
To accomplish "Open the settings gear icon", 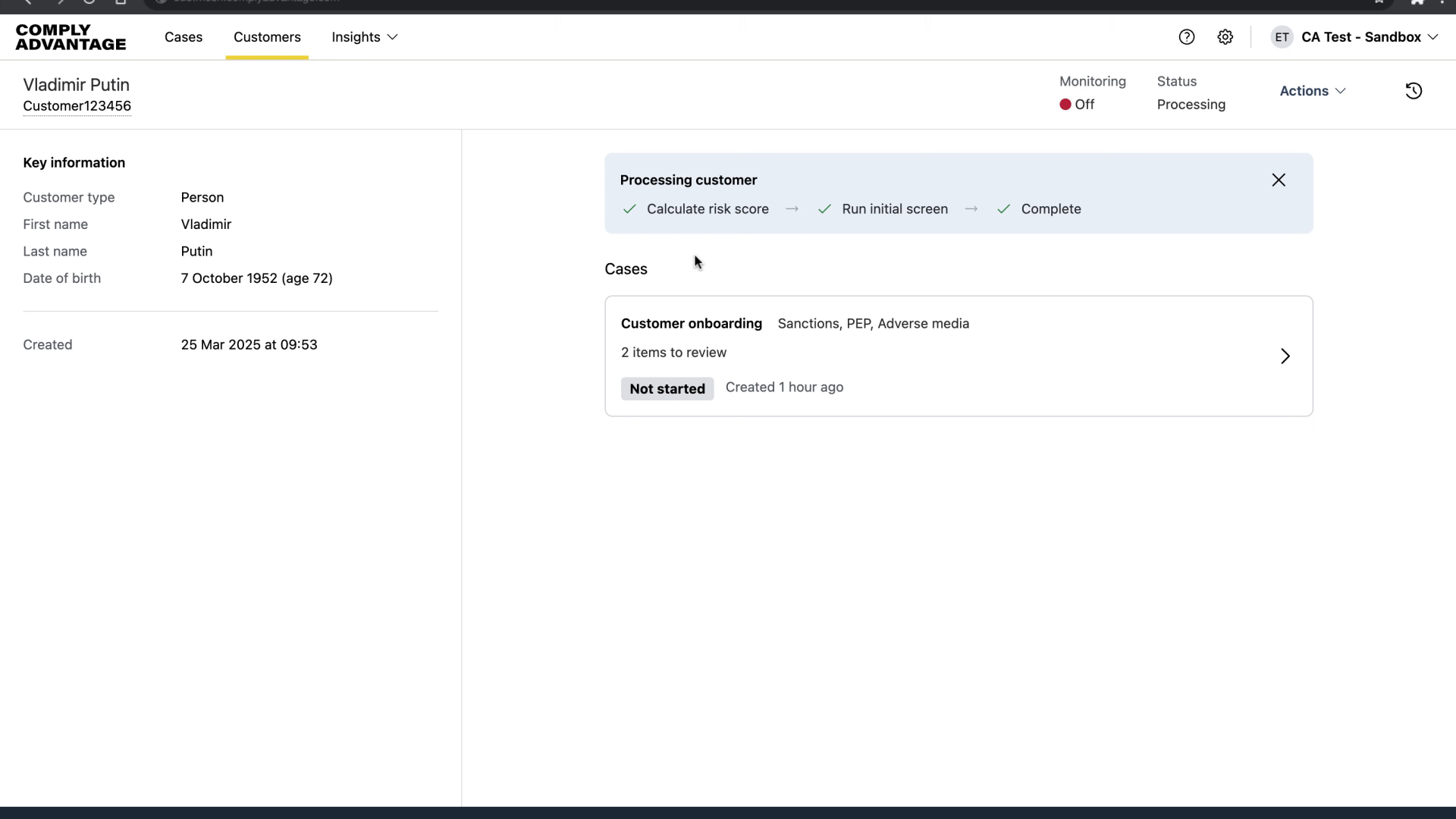I will pyautogui.click(x=1225, y=37).
